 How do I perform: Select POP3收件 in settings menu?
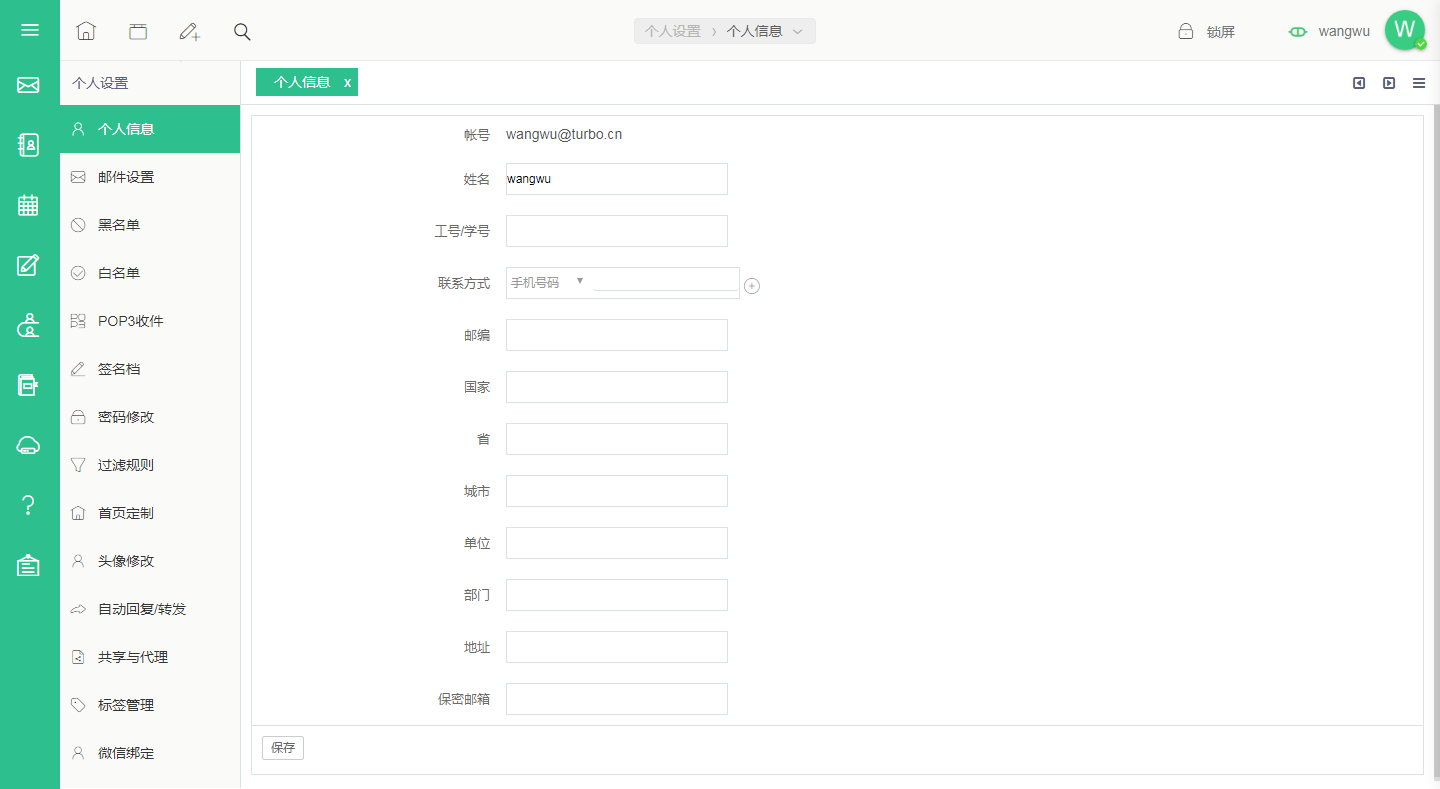150,321
